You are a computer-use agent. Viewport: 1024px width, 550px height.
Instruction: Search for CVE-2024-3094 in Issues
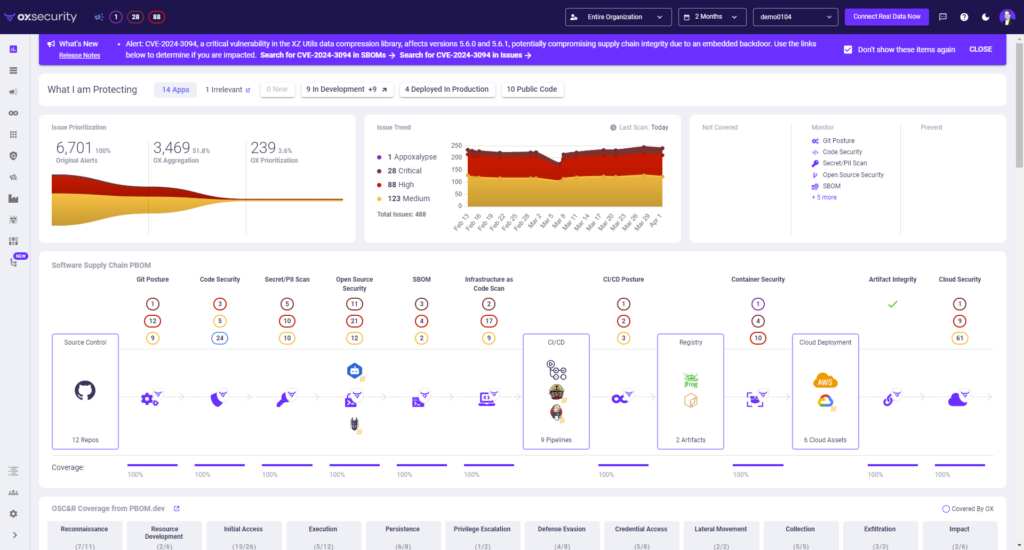pos(465,56)
